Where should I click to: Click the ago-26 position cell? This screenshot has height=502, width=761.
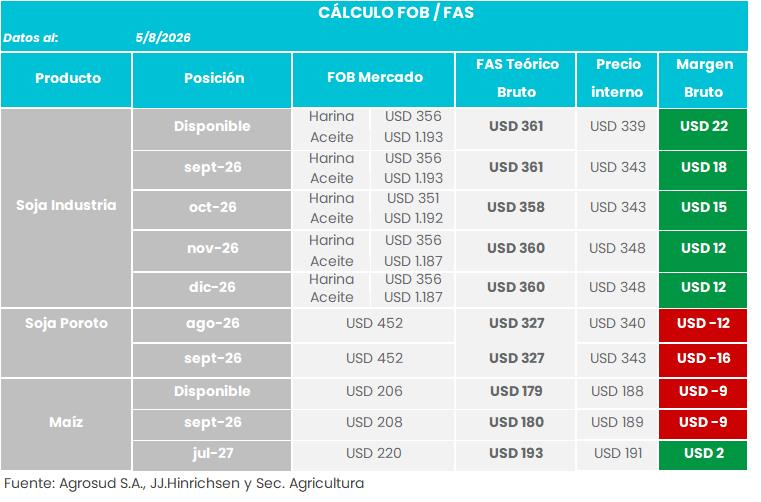click(x=212, y=325)
